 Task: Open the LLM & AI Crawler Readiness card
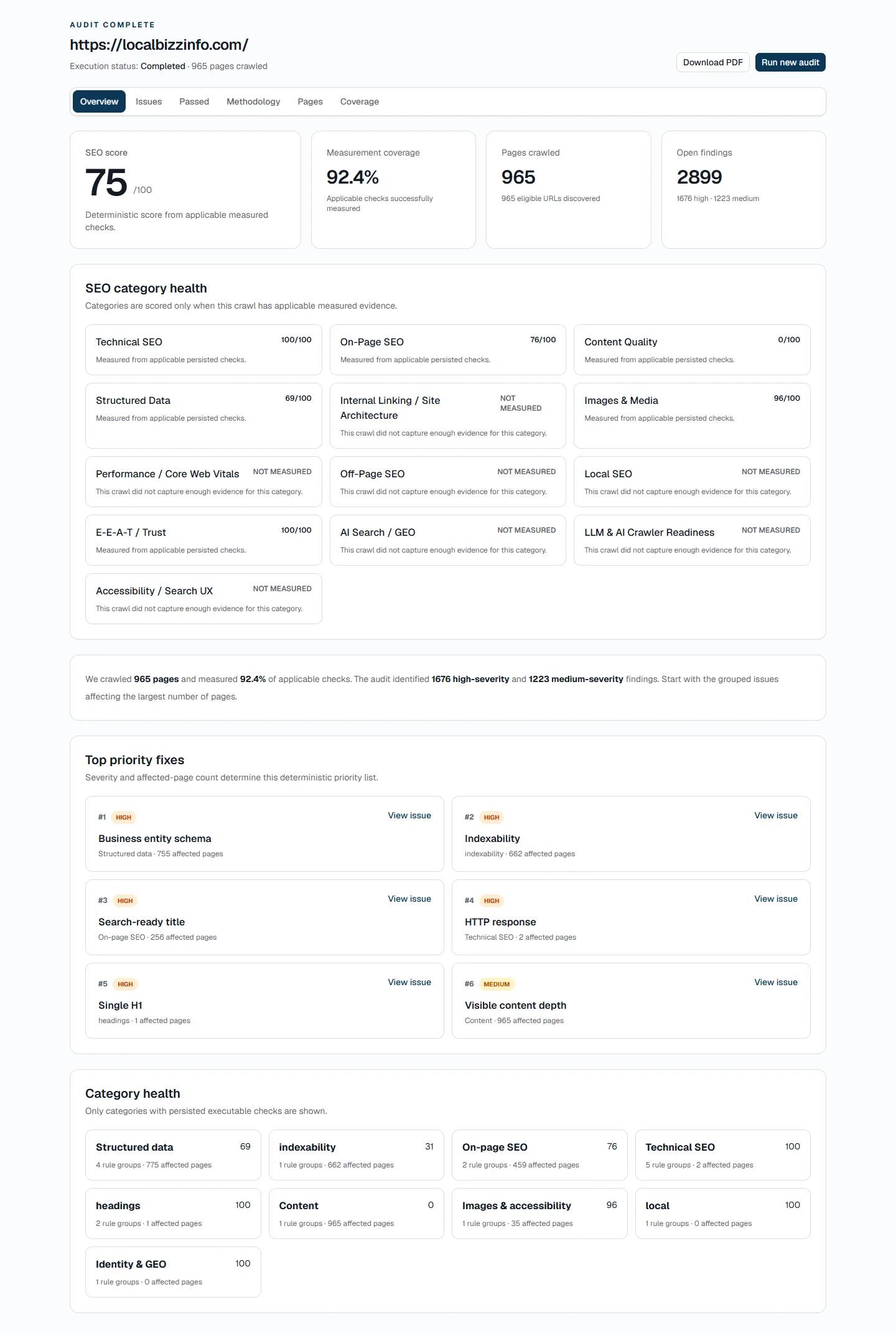coord(692,540)
